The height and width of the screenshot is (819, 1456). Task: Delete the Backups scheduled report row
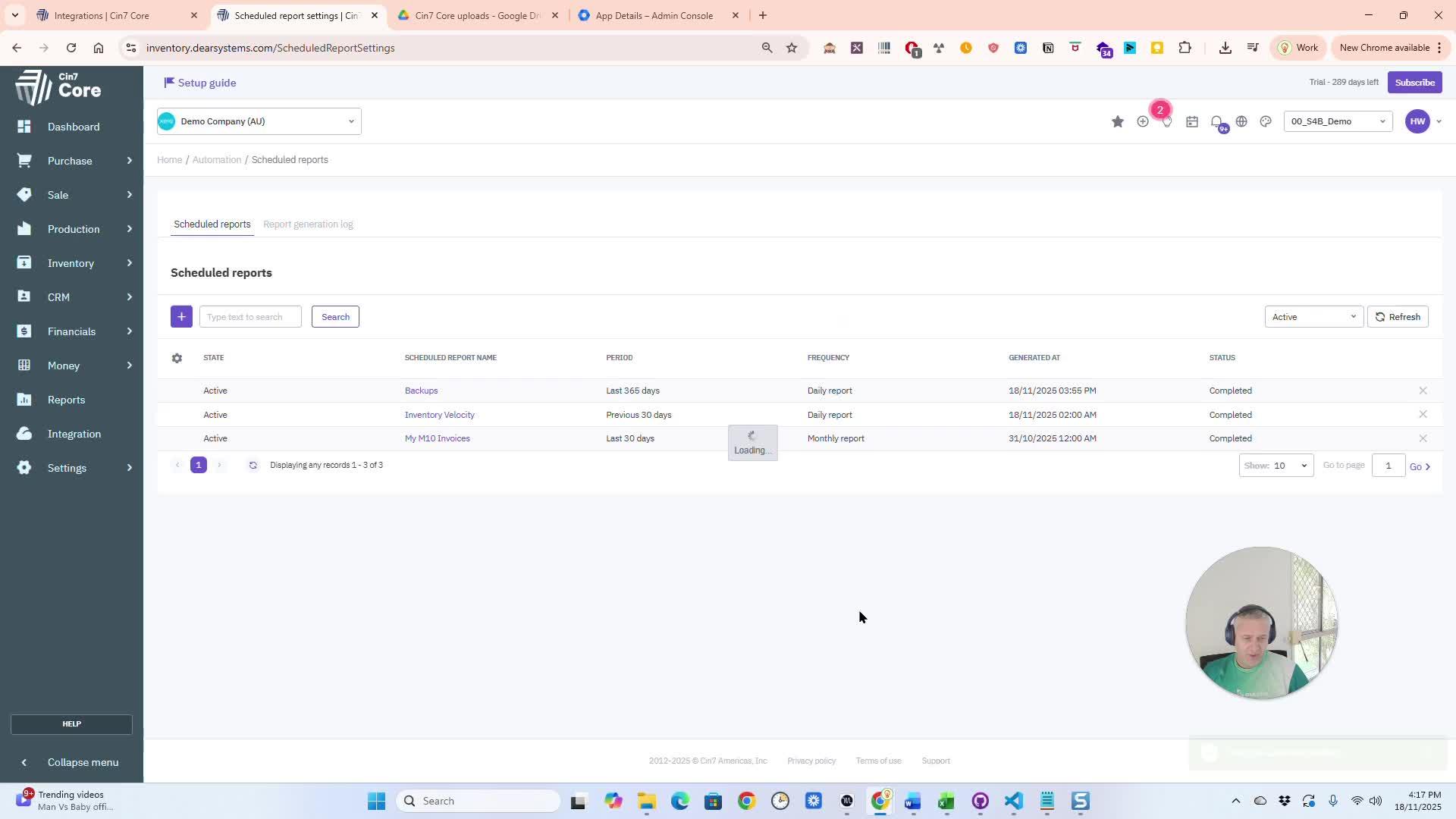pyautogui.click(x=1423, y=391)
